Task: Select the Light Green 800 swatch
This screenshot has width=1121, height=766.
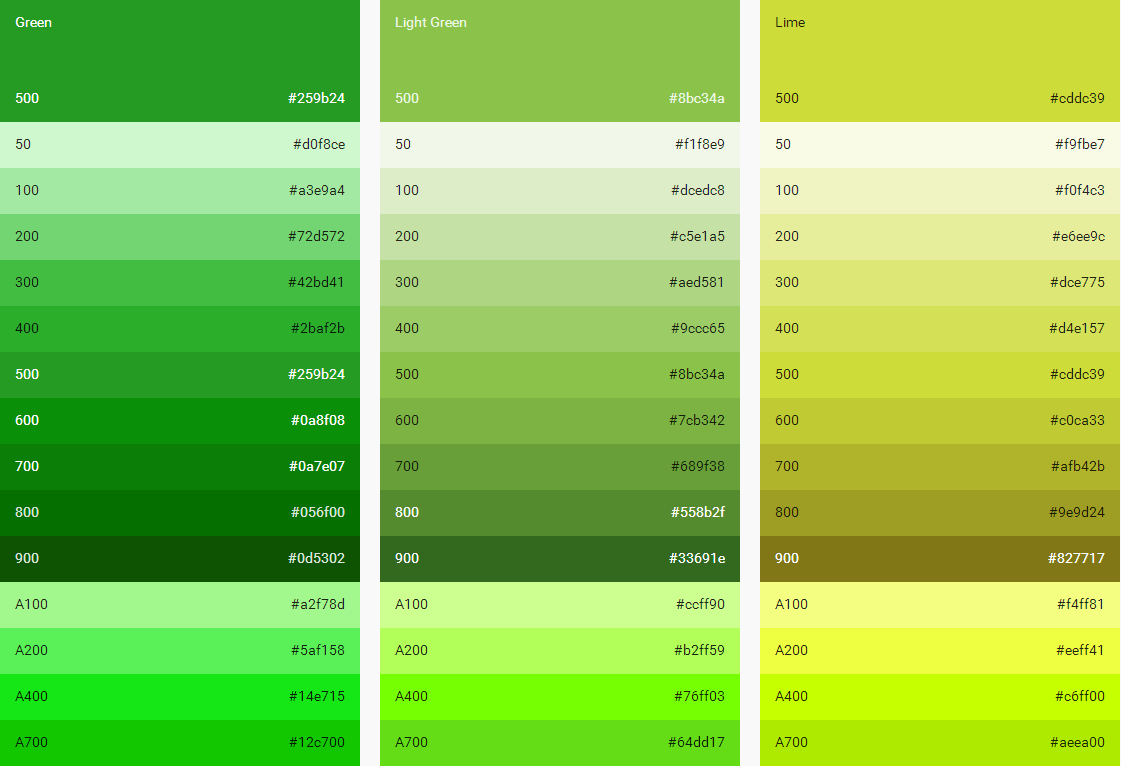Action: pyautogui.click(x=560, y=512)
